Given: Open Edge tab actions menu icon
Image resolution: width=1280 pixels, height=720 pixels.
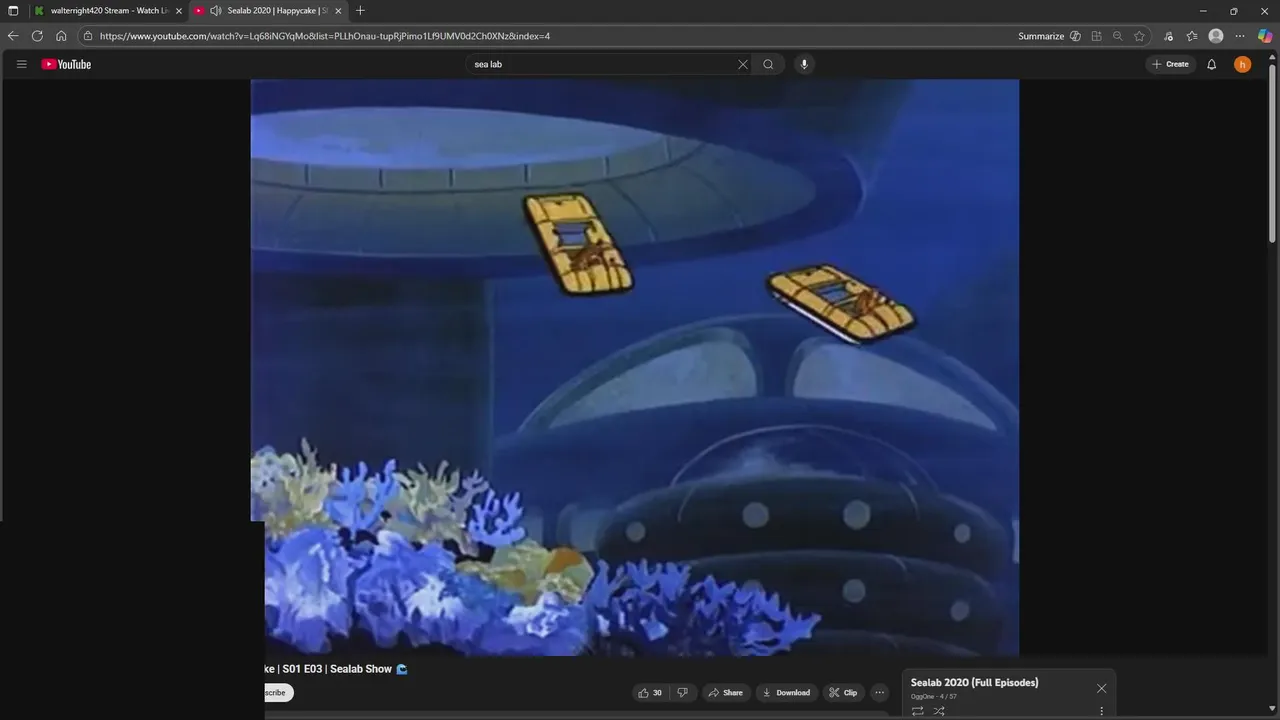Looking at the screenshot, I should 13,10.
